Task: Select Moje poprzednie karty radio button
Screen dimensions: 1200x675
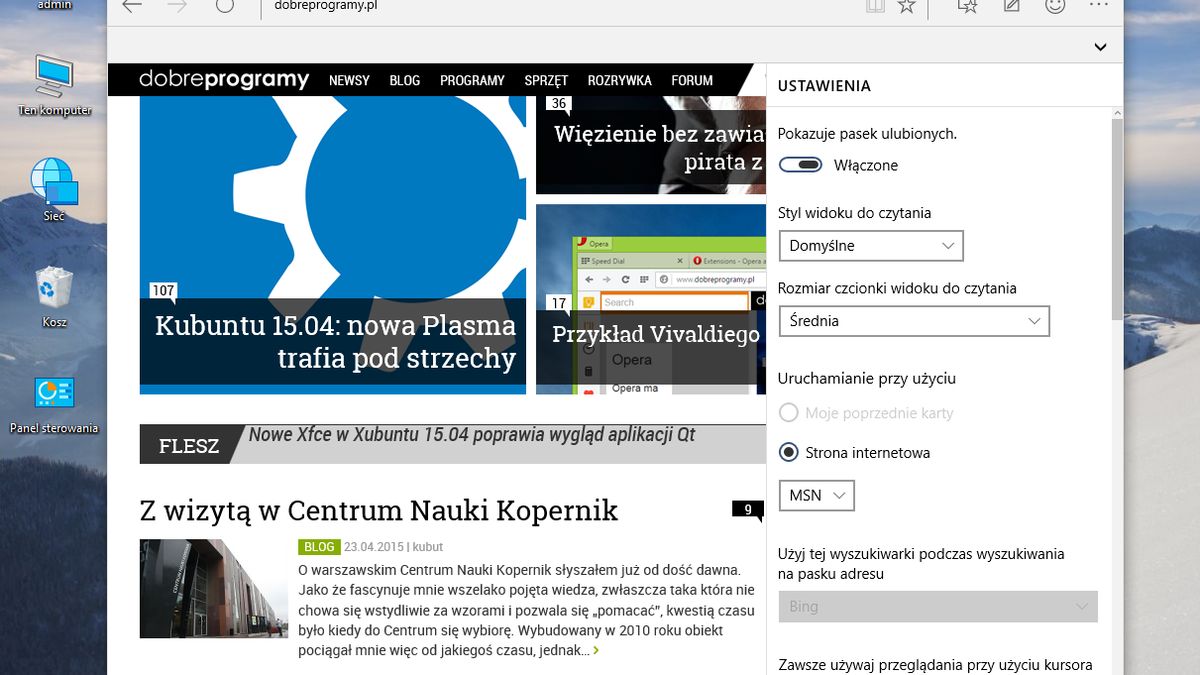Action: (x=789, y=412)
